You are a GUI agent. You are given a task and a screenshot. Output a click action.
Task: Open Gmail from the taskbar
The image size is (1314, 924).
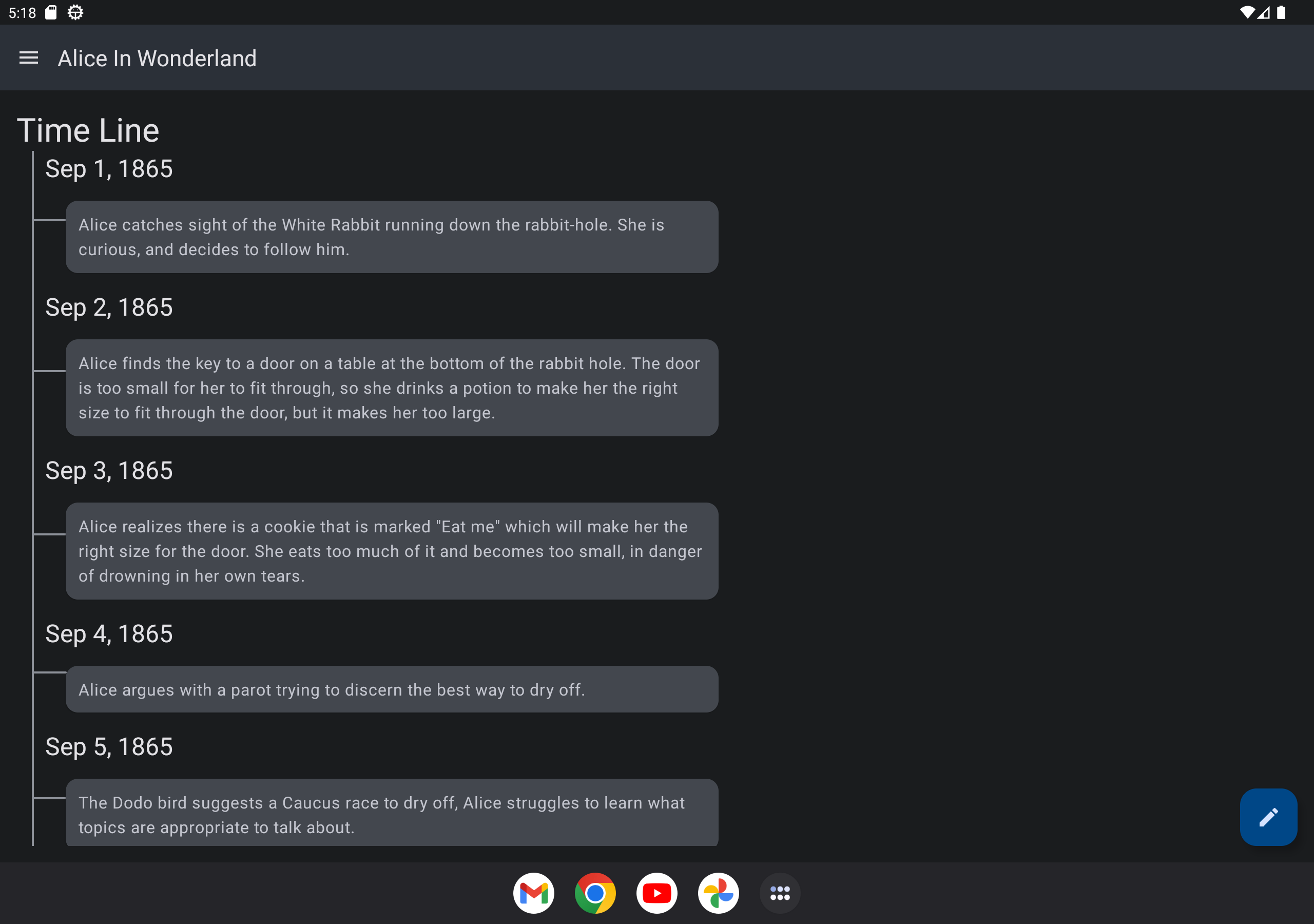pyautogui.click(x=533, y=893)
